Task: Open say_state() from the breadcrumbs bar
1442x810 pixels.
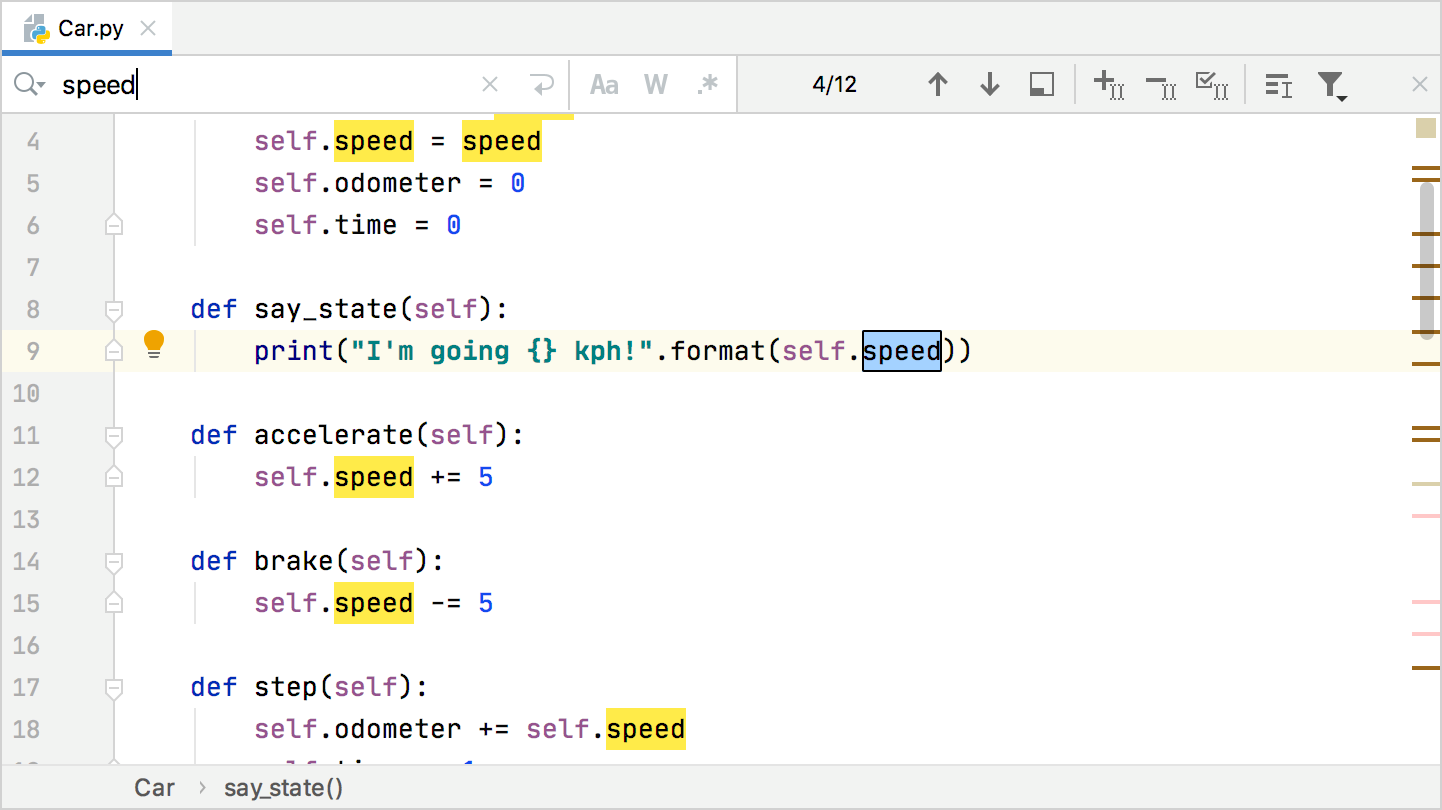Action: 283,788
